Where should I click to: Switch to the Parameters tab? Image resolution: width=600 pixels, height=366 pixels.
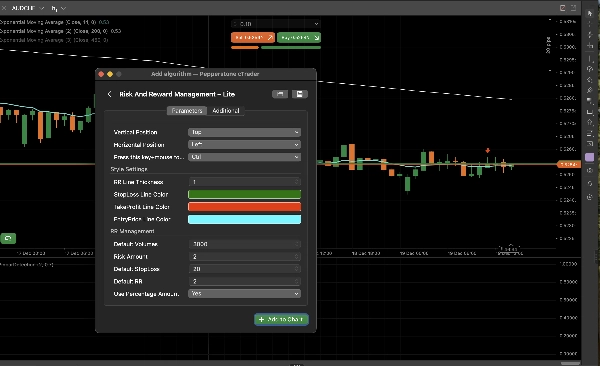pyautogui.click(x=187, y=111)
